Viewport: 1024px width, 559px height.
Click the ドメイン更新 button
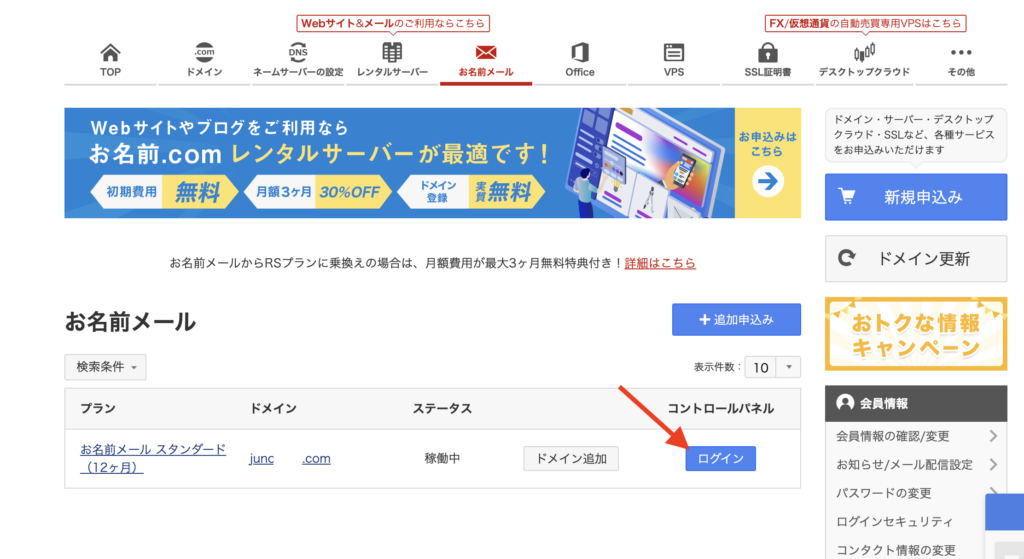[x=916, y=259]
